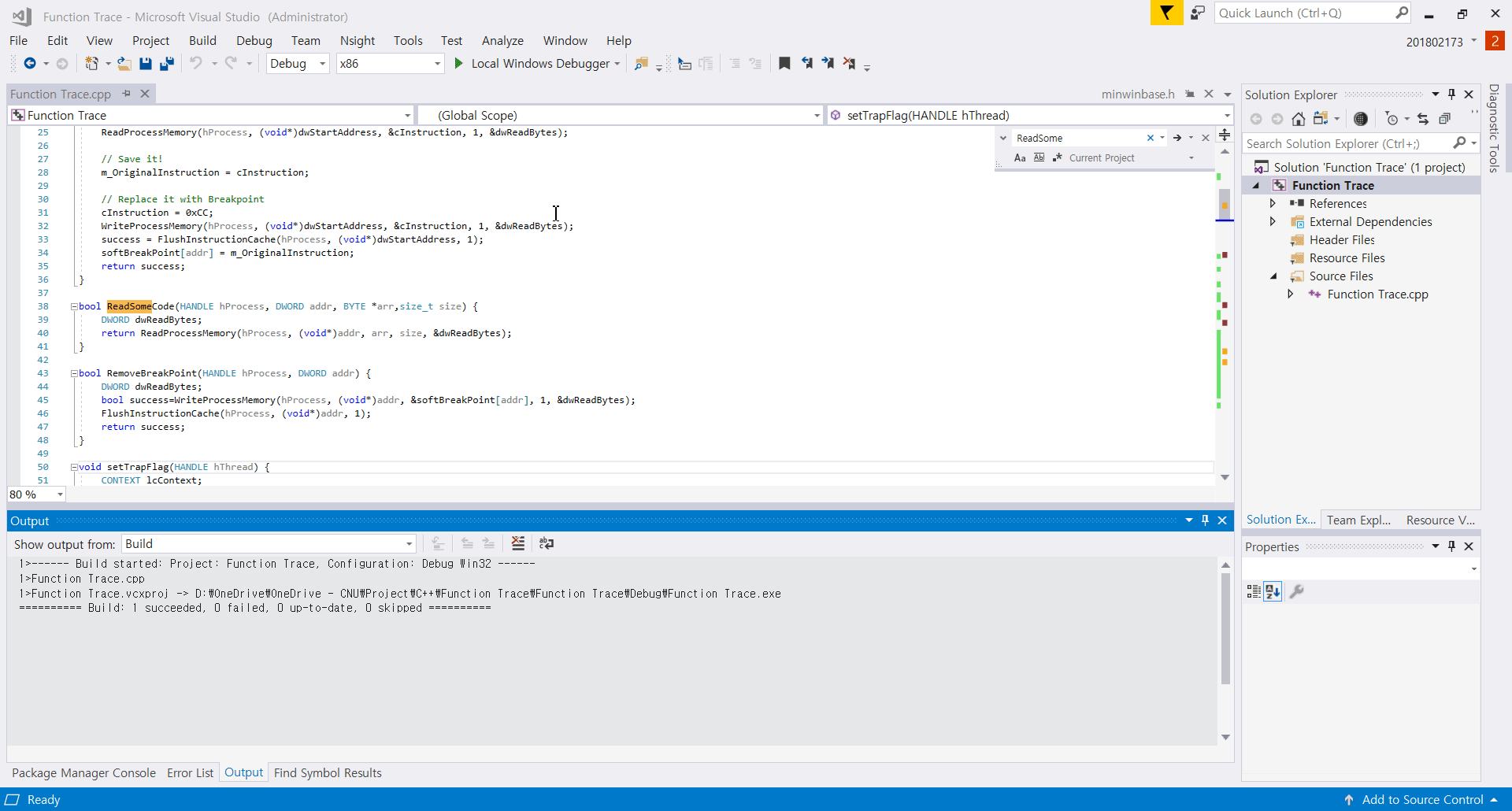Pin the Function Trace.cpp tab
Screen dimensions: 1512x811
click(x=126, y=94)
